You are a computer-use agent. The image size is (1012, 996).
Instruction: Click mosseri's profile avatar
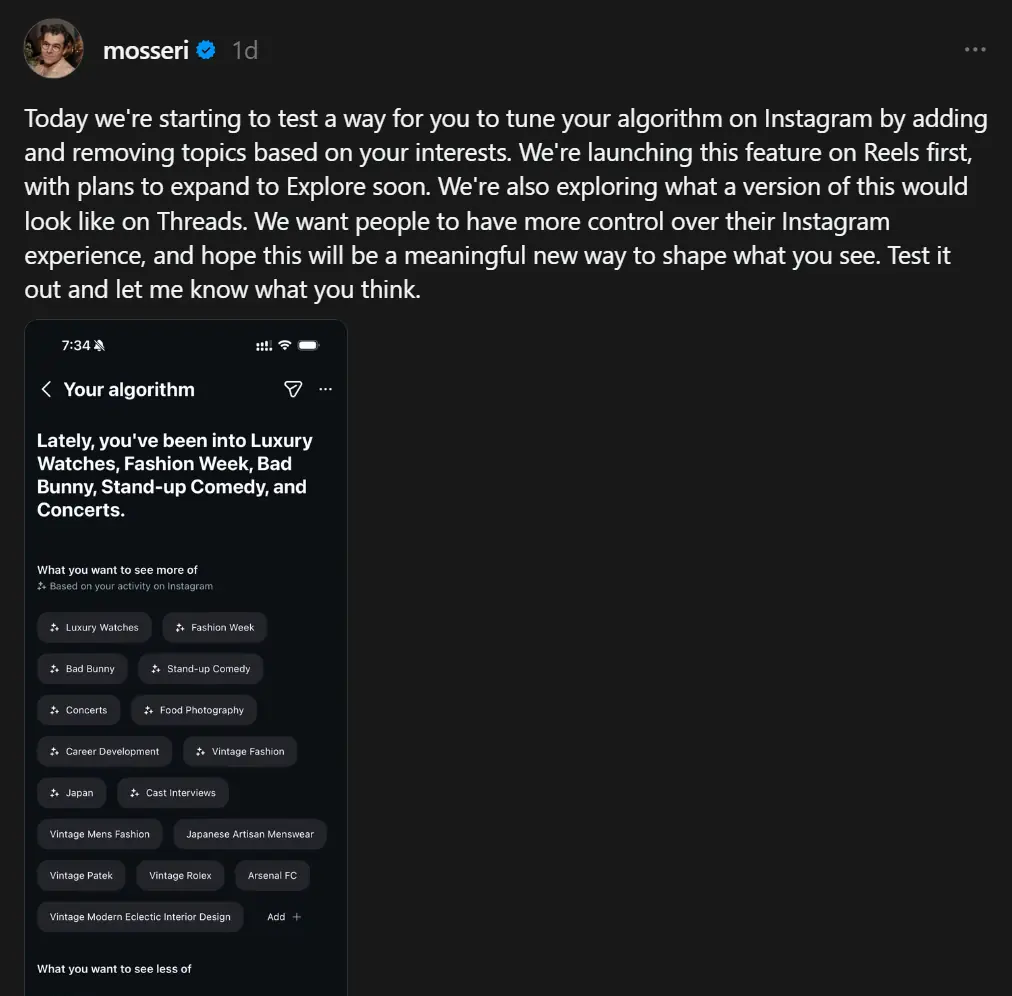point(54,48)
